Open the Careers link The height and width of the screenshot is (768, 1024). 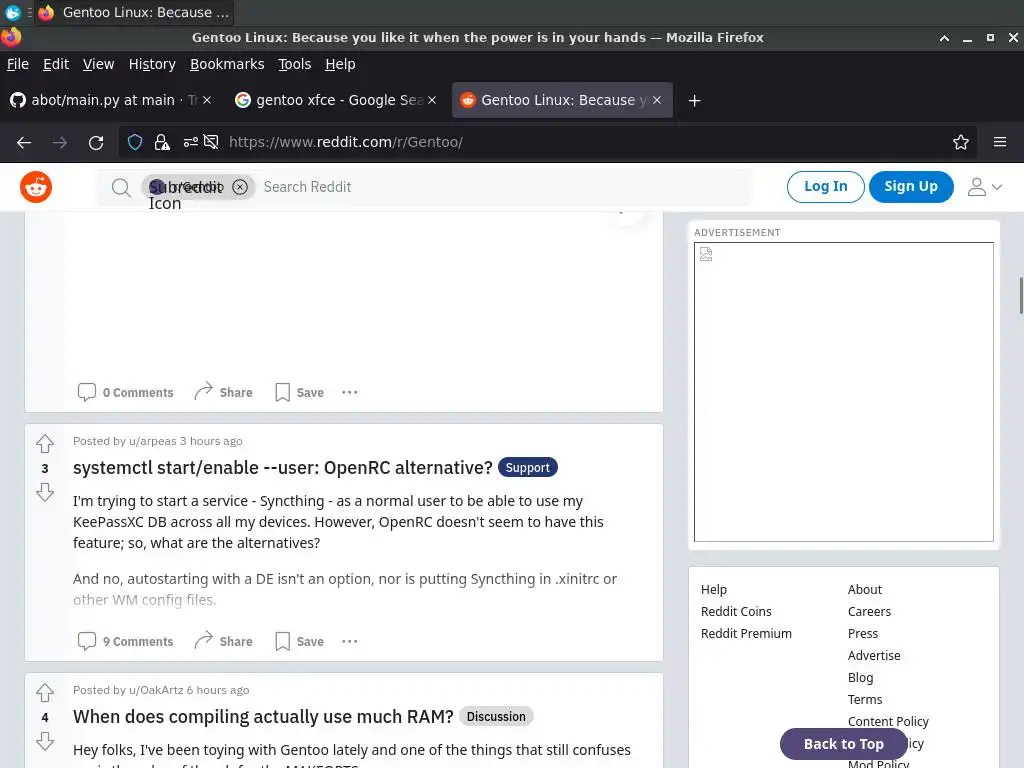click(869, 612)
